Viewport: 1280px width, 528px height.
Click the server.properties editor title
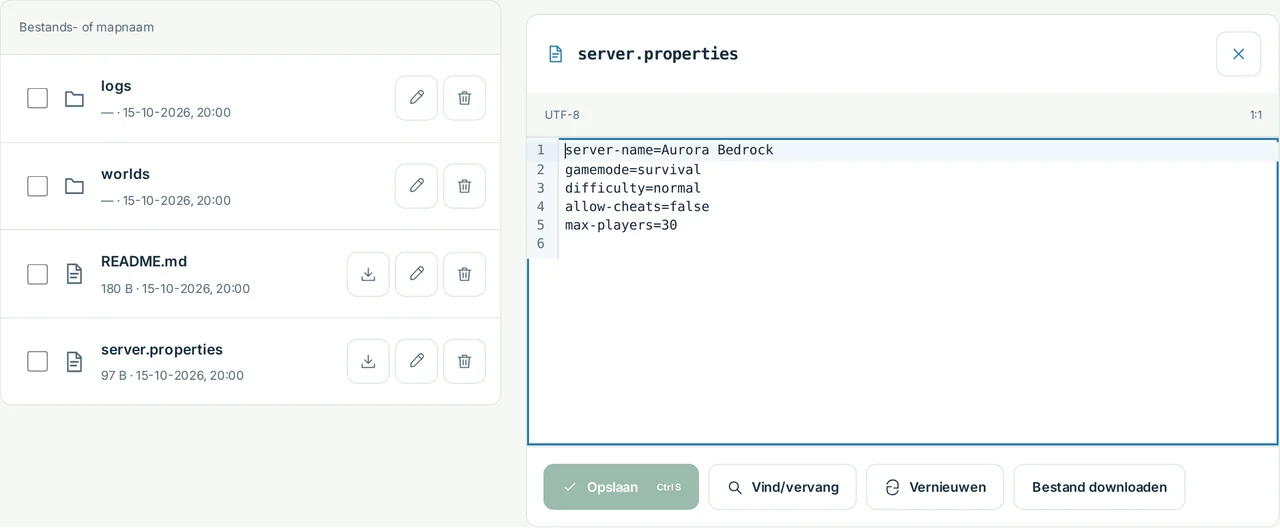click(658, 54)
